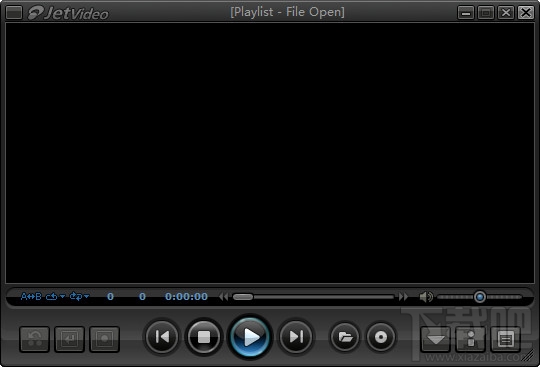Click the greyed return-arrow button
540x367 pixels.
click(x=69, y=339)
